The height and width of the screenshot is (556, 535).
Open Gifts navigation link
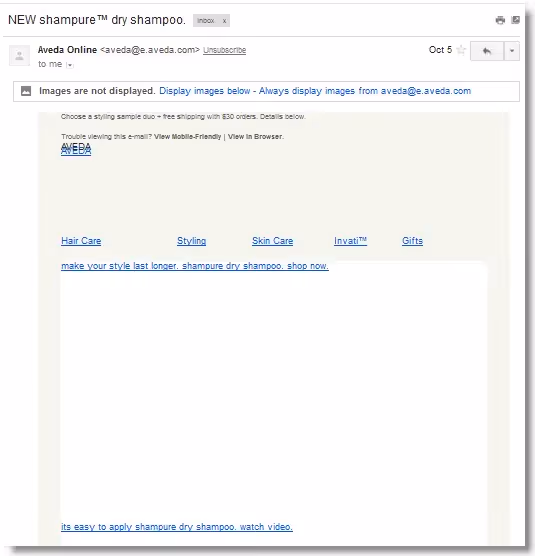pos(412,241)
